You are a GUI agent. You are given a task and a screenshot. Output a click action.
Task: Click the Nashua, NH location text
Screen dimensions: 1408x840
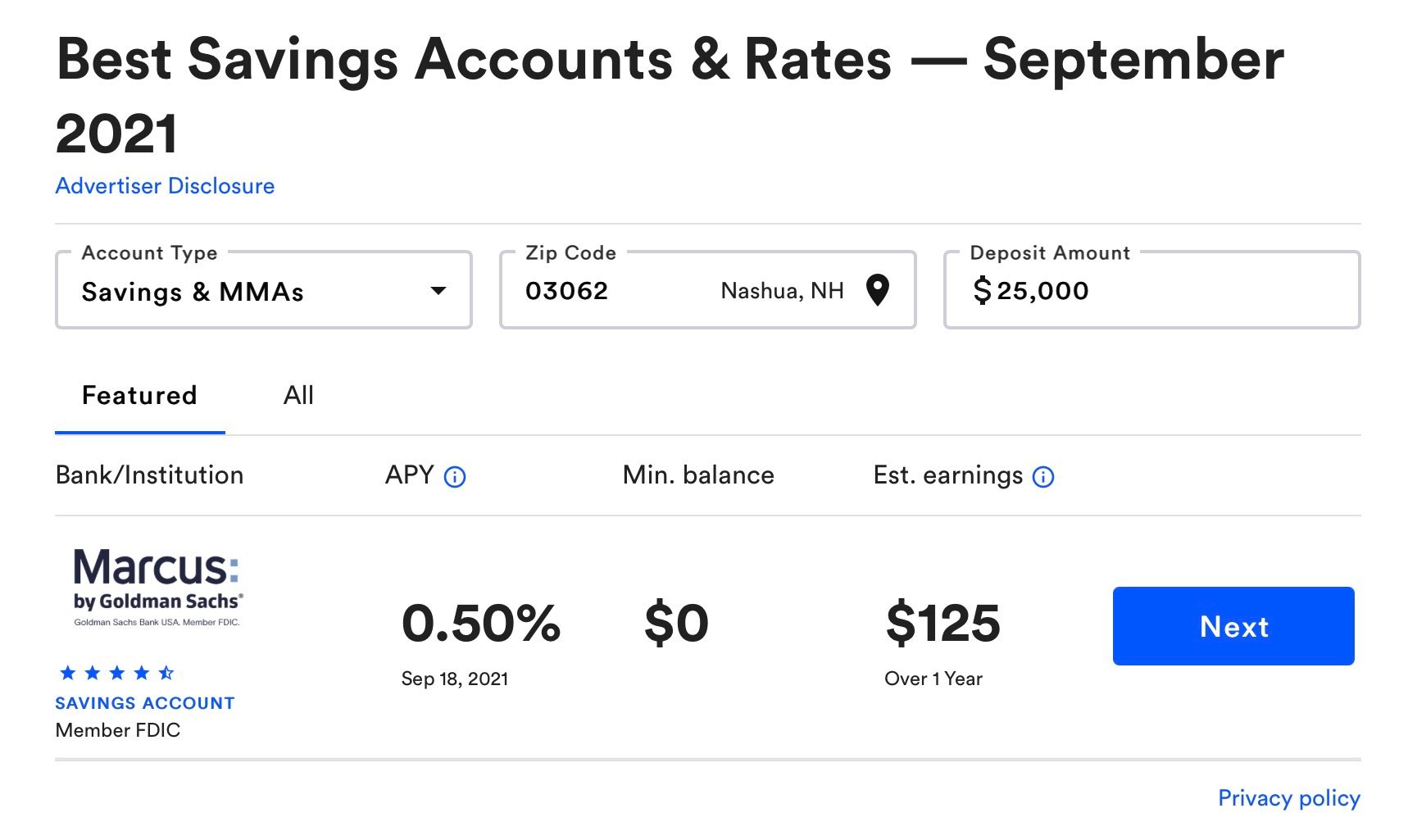pos(782,291)
